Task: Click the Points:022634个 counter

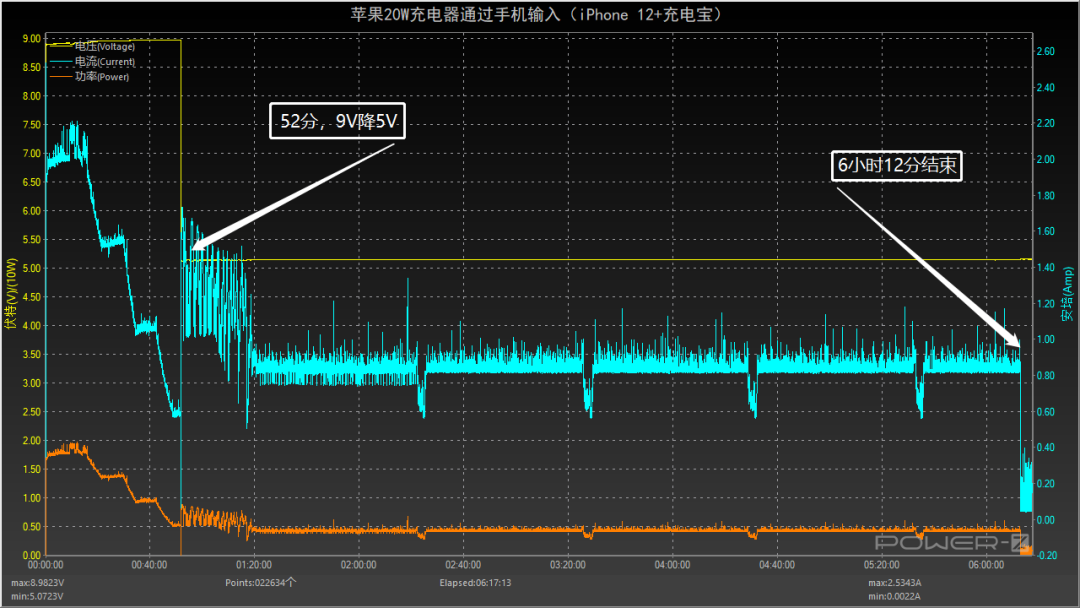Action: point(260,583)
